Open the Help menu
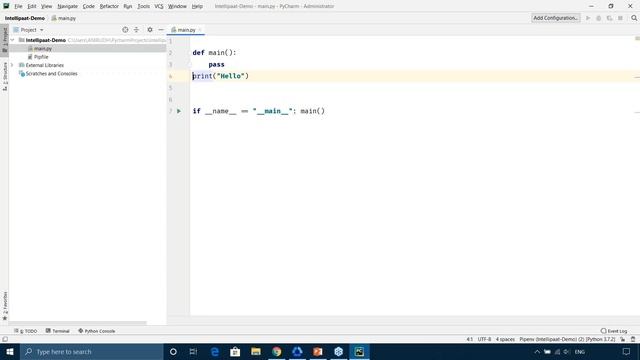The image size is (640, 360). (x=197, y=6)
